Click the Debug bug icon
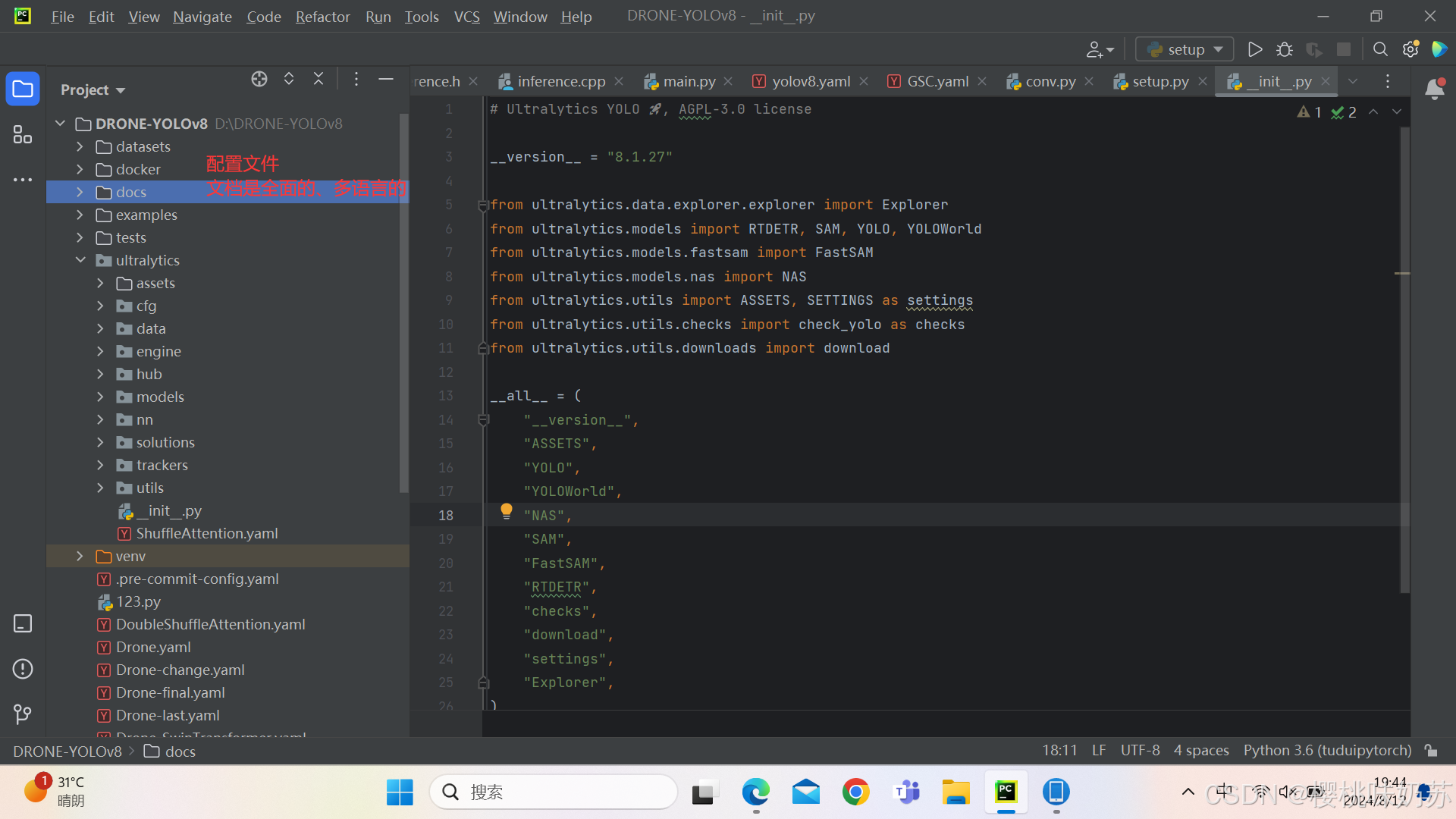Viewport: 1456px width, 819px height. click(x=1284, y=49)
